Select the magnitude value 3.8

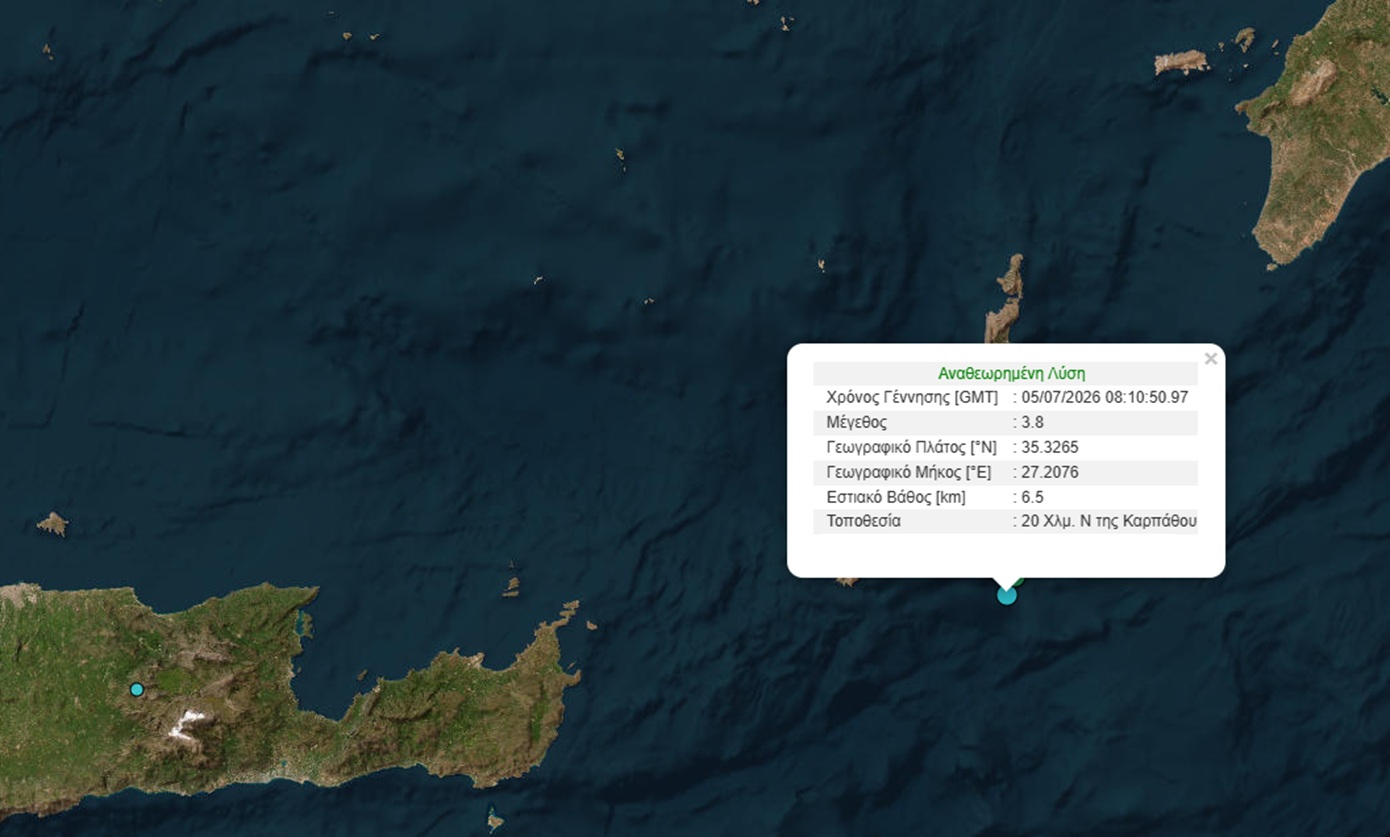pyautogui.click(x=1032, y=422)
